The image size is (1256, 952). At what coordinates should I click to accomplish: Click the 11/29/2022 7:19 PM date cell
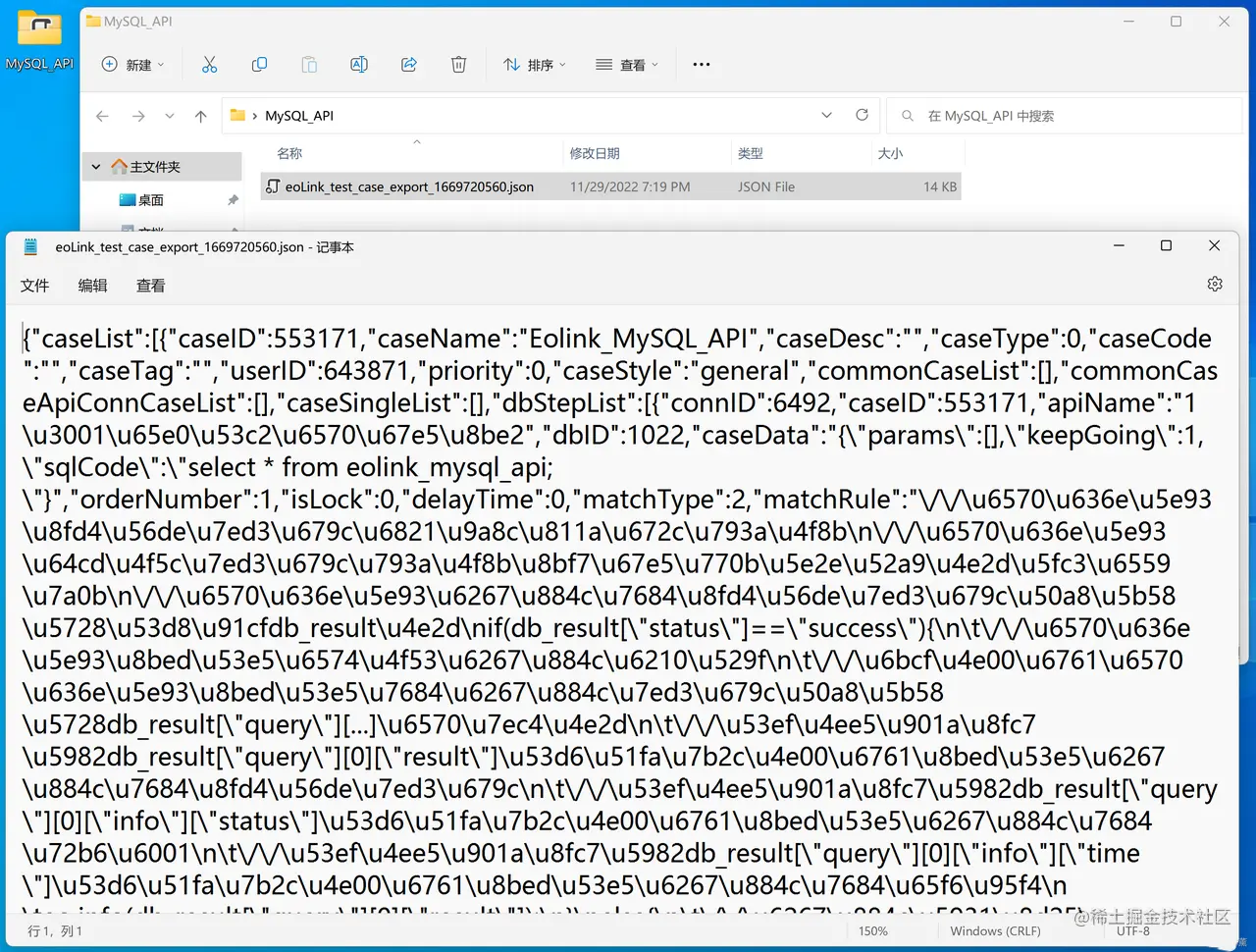tap(630, 186)
